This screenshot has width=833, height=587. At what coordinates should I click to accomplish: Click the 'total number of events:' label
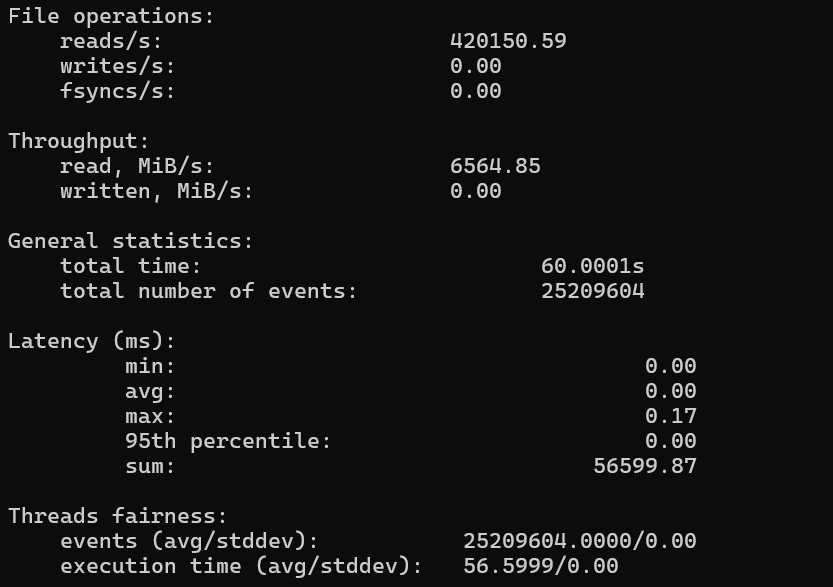[x=208, y=291]
